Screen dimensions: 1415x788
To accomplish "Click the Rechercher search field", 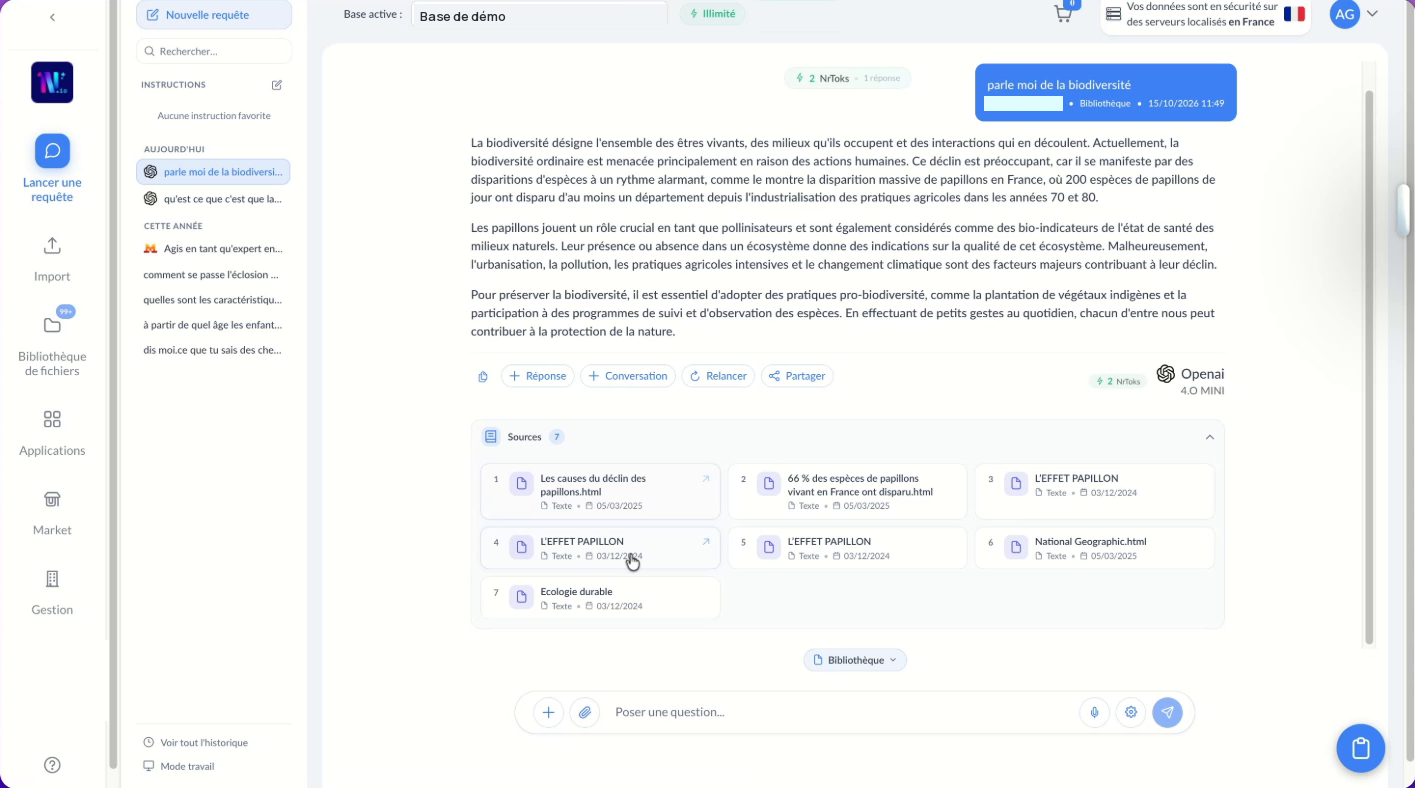I will 214,51.
